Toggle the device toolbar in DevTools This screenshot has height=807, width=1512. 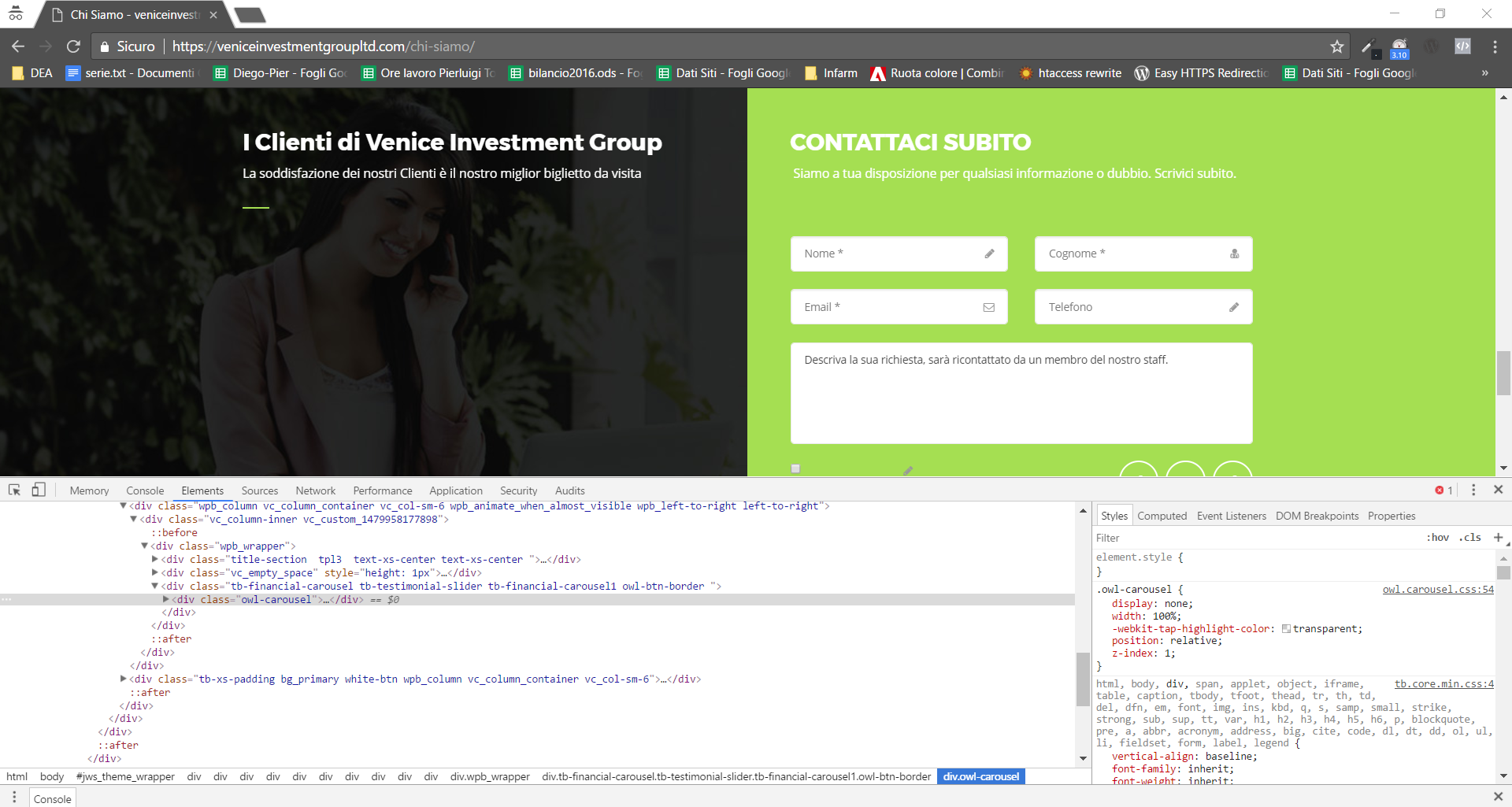(x=39, y=490)
